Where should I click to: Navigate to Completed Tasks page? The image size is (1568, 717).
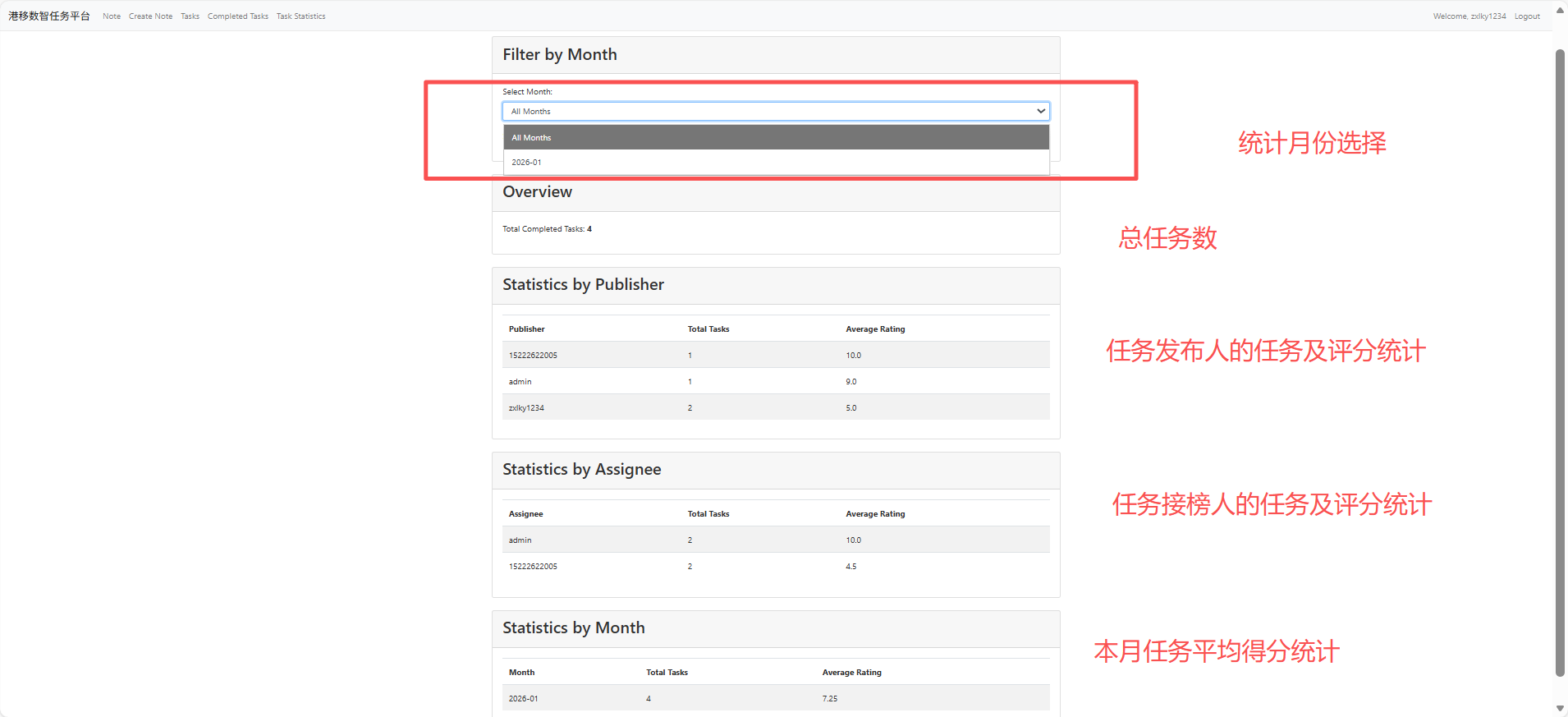[x=237, y=16]
